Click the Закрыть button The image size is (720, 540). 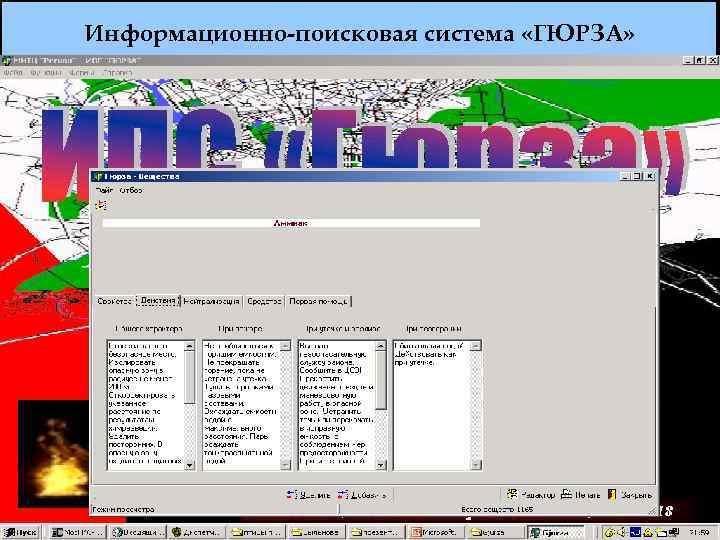point(630,495)
